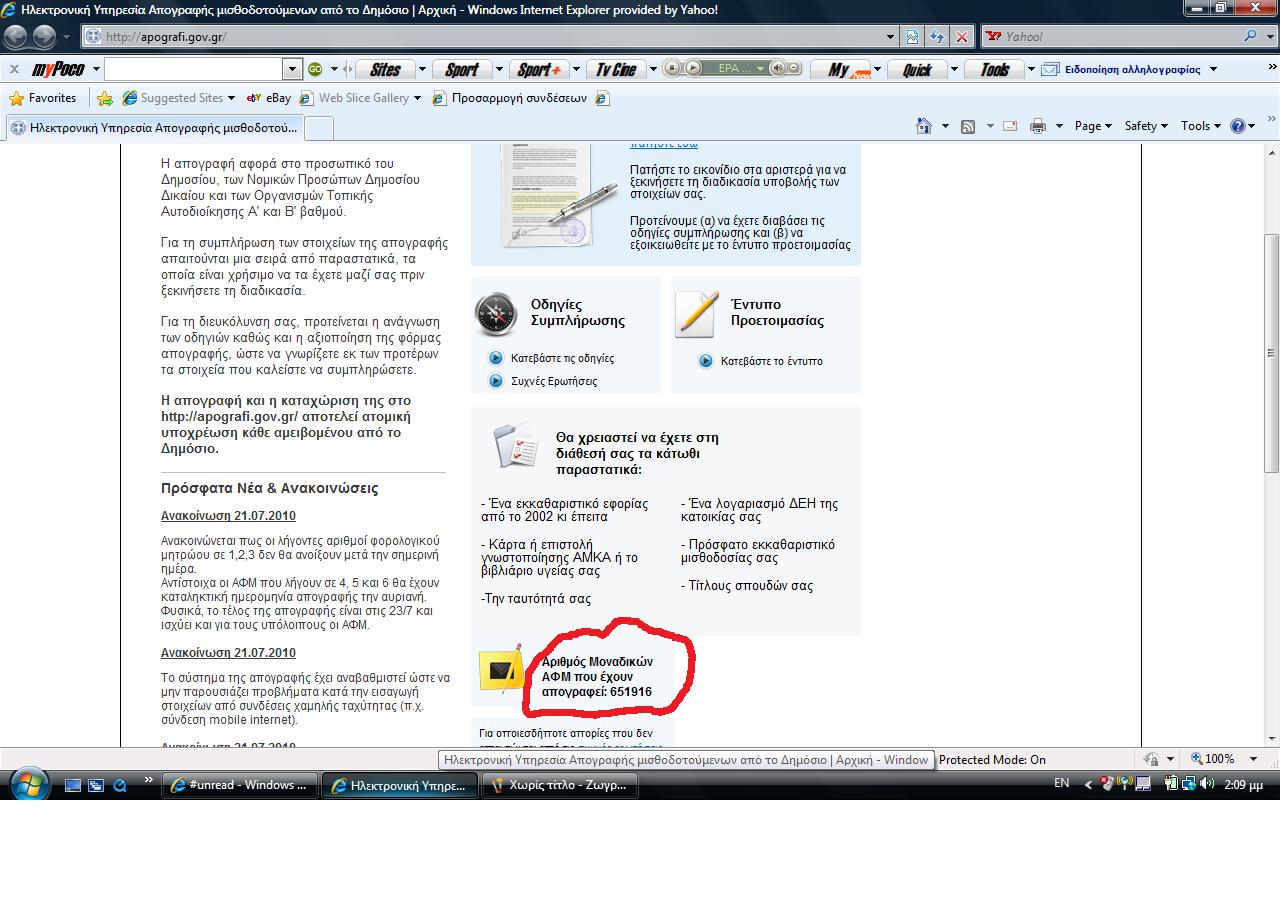Open the compass icon for Οδηγίες Συμπλήρωσης
Screen dimensions: 1280x912
(x=496, y=314)
